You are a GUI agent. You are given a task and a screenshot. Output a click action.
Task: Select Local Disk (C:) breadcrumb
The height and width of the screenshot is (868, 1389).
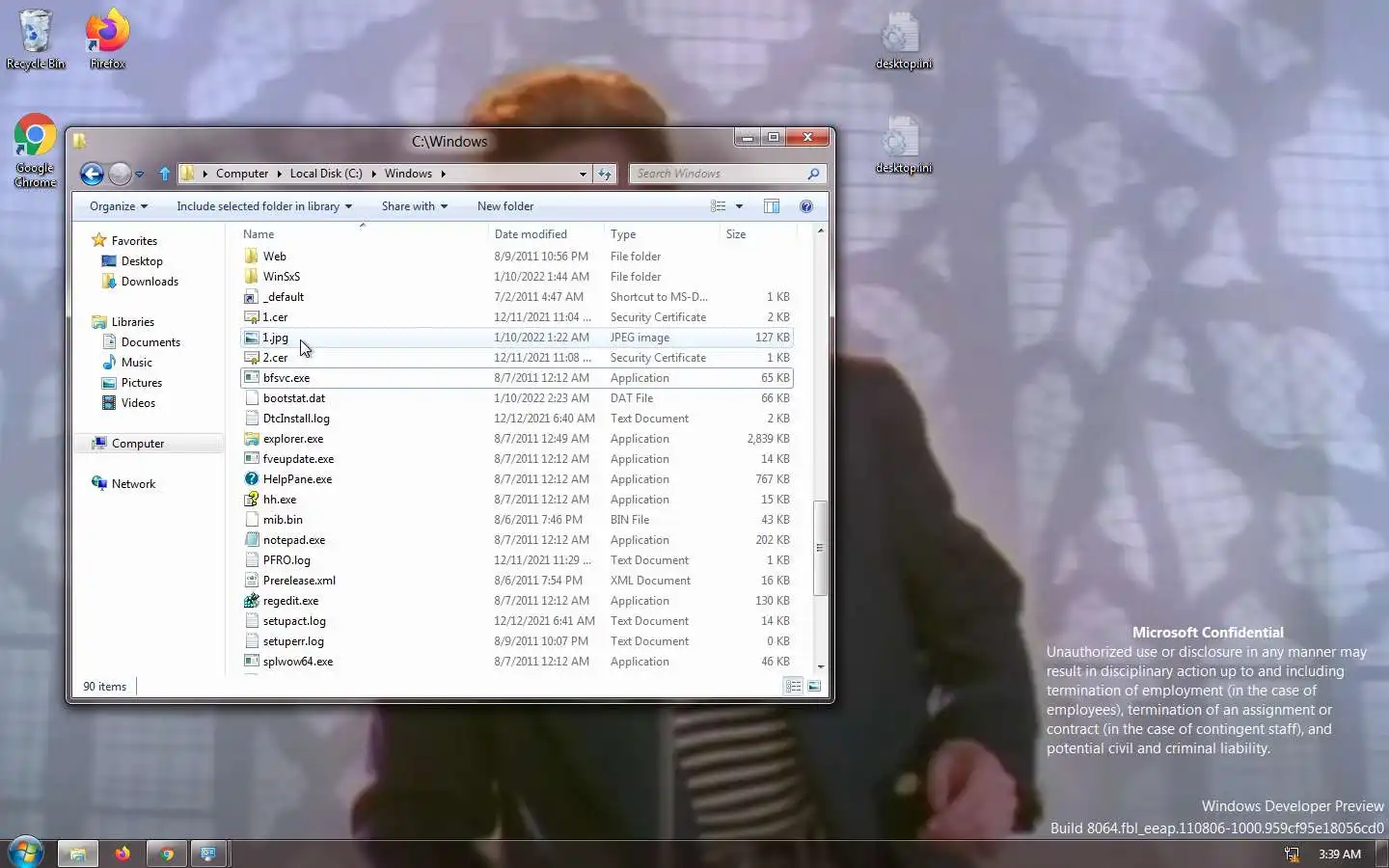pos(326,174)
